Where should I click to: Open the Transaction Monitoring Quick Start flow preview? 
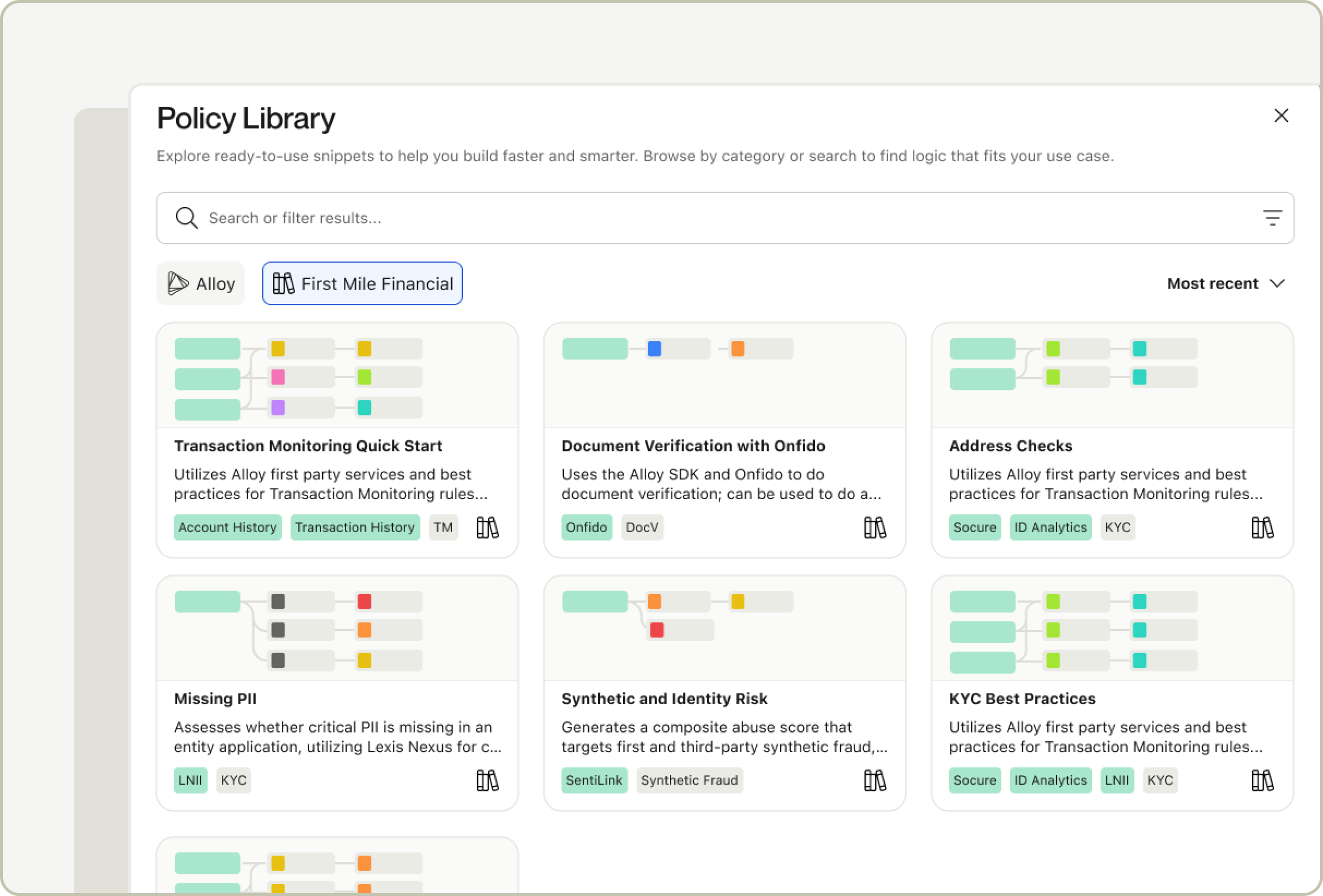click(x=337, y=377)
